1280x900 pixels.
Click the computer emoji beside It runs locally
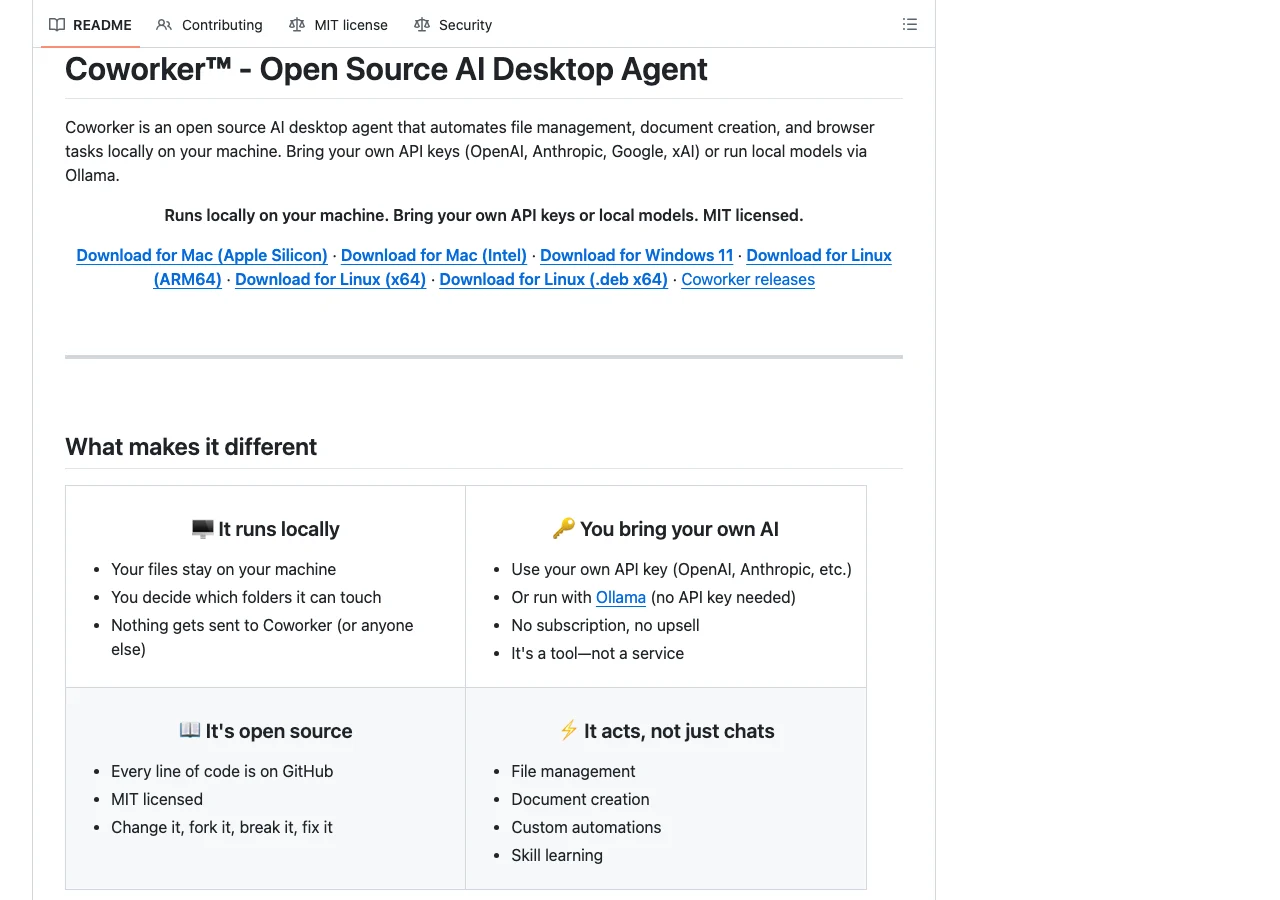pos(202,528)
